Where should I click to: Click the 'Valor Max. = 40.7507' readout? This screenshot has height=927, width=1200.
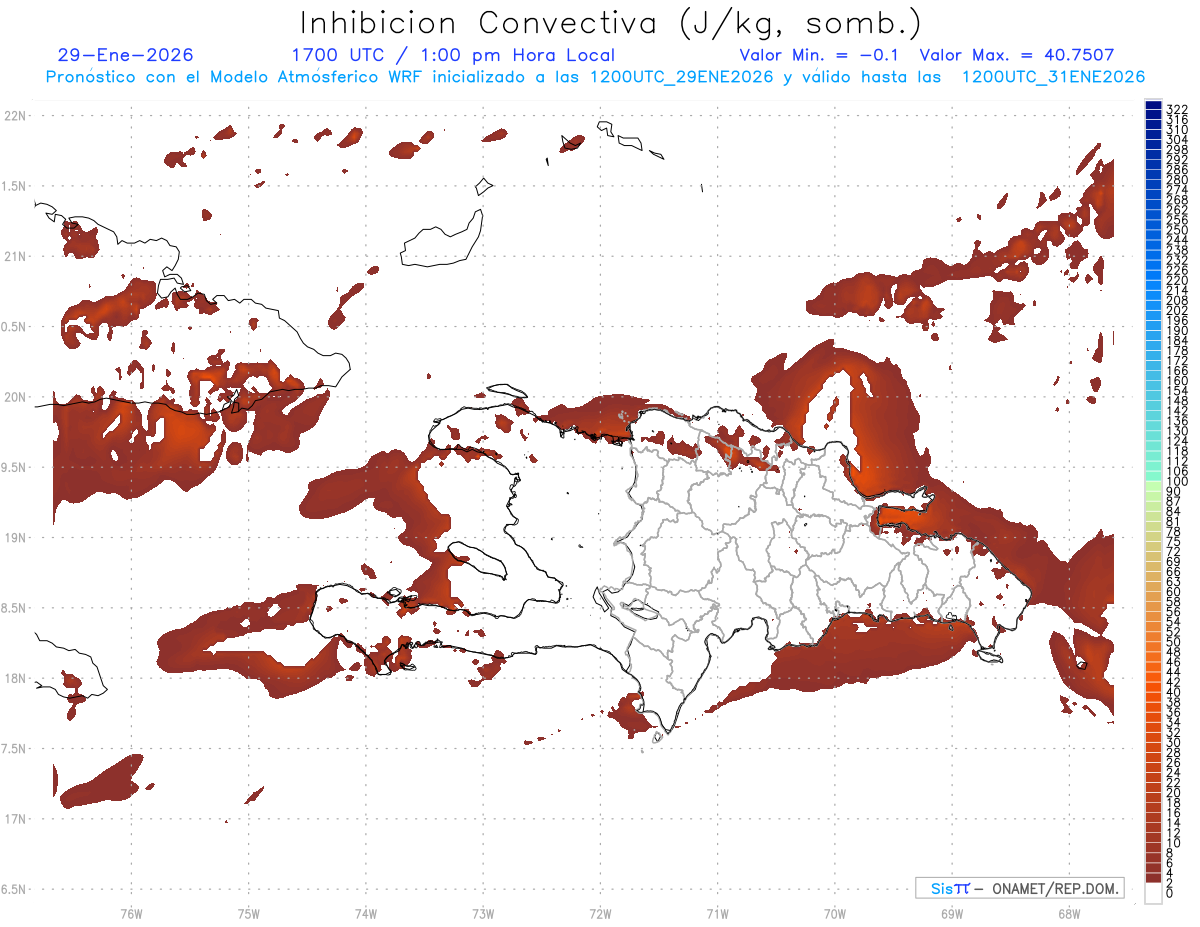tap(1017, 55)
